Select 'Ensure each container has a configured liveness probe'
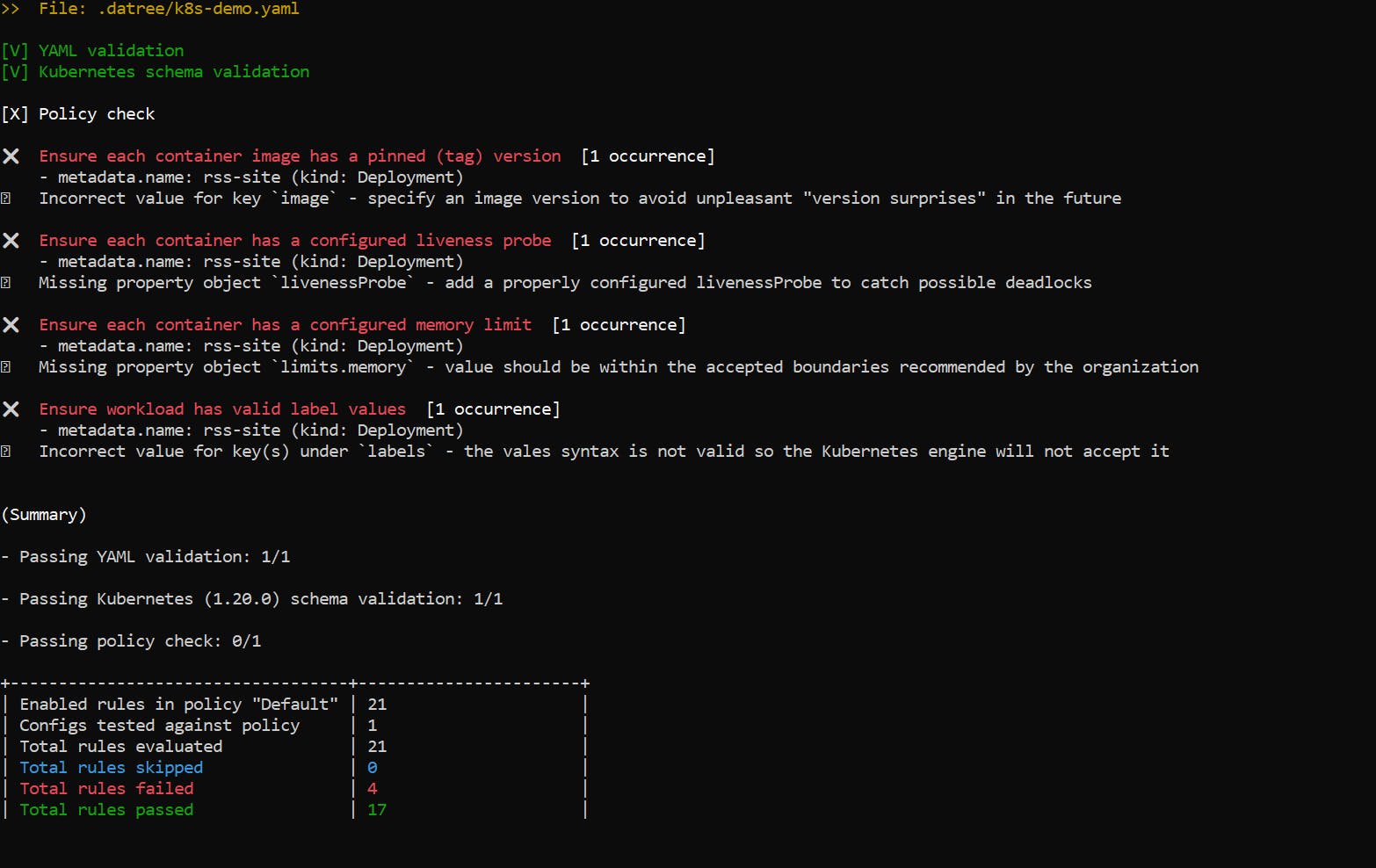This screenshot has height=868, width=1376. tap(295, 241)
